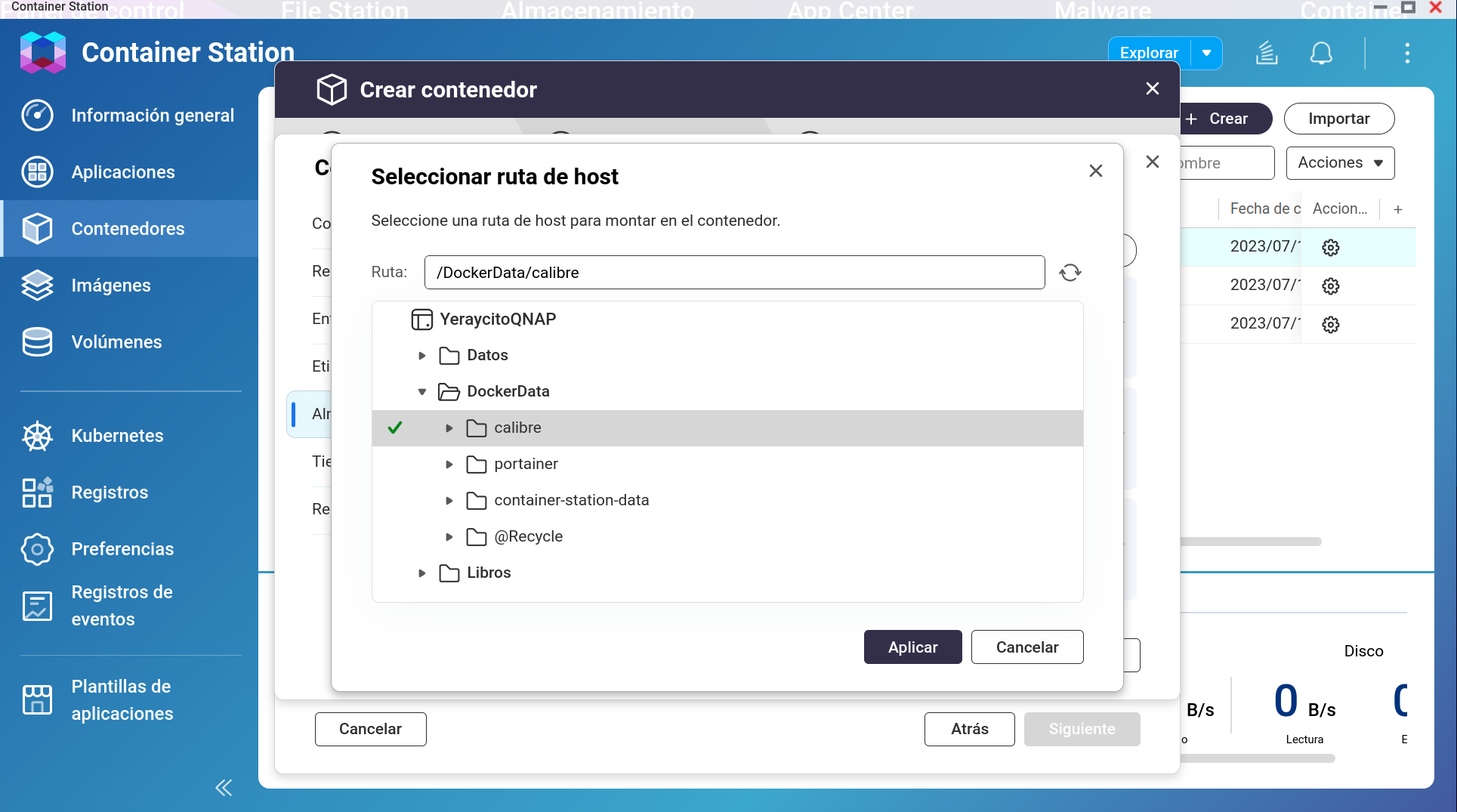
Task: Collapse the DockerData folder
Action: [x=422, y=392]
